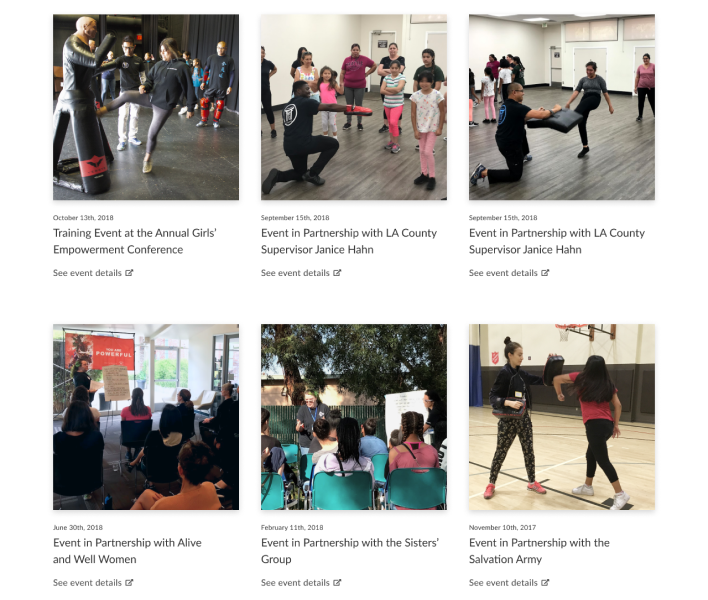Open the gym basketball court training photo
Viewport: 708px width, 600px height.
[562, 417]
